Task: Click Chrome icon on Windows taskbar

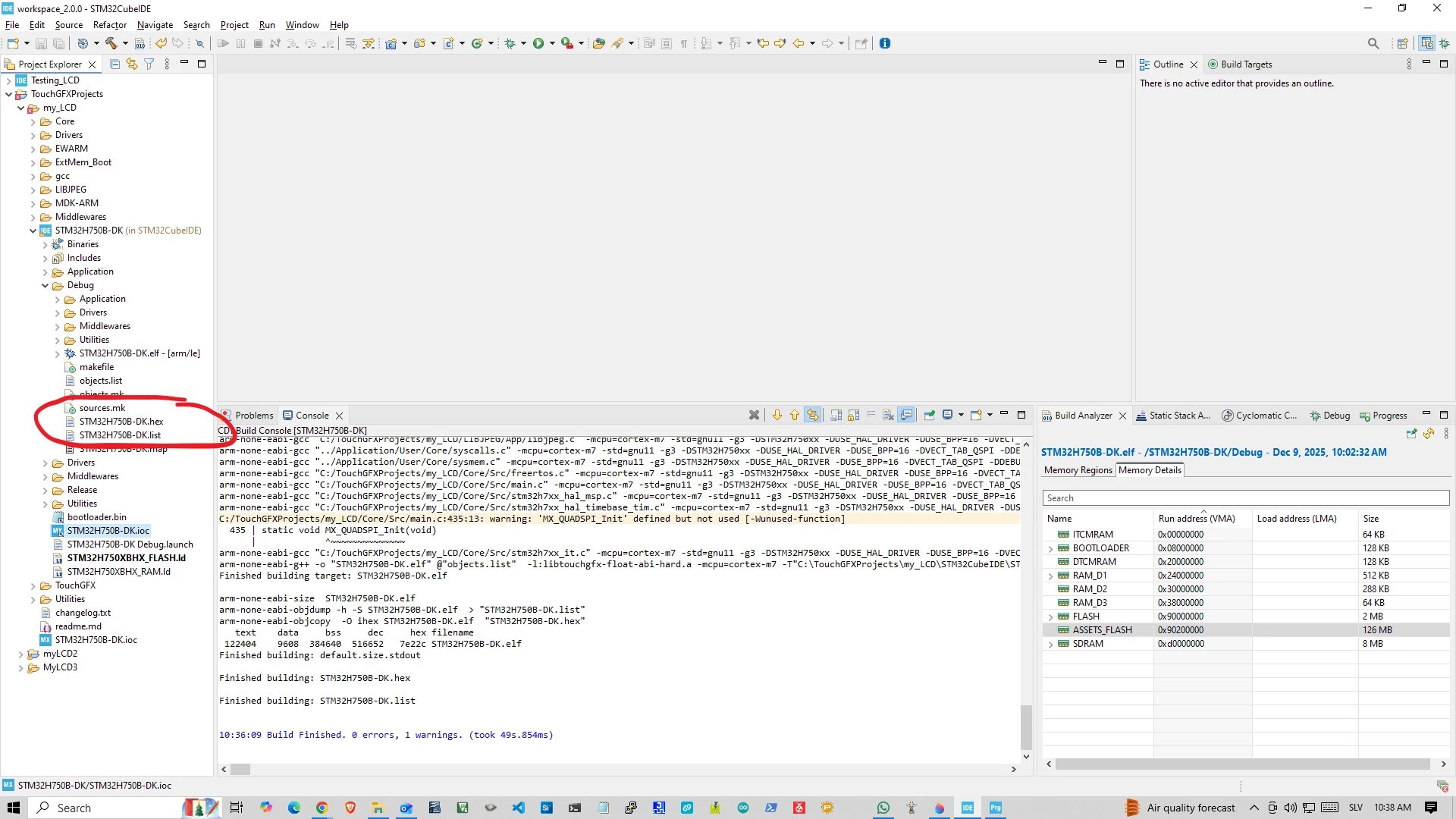Action: [322, 808]
